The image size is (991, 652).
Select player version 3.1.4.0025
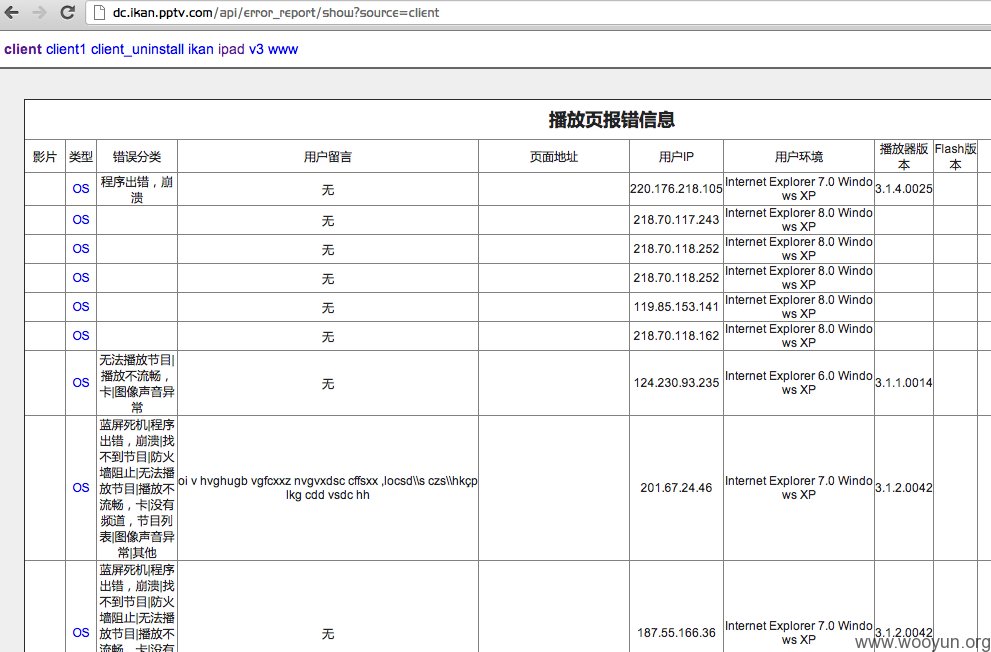904,188
